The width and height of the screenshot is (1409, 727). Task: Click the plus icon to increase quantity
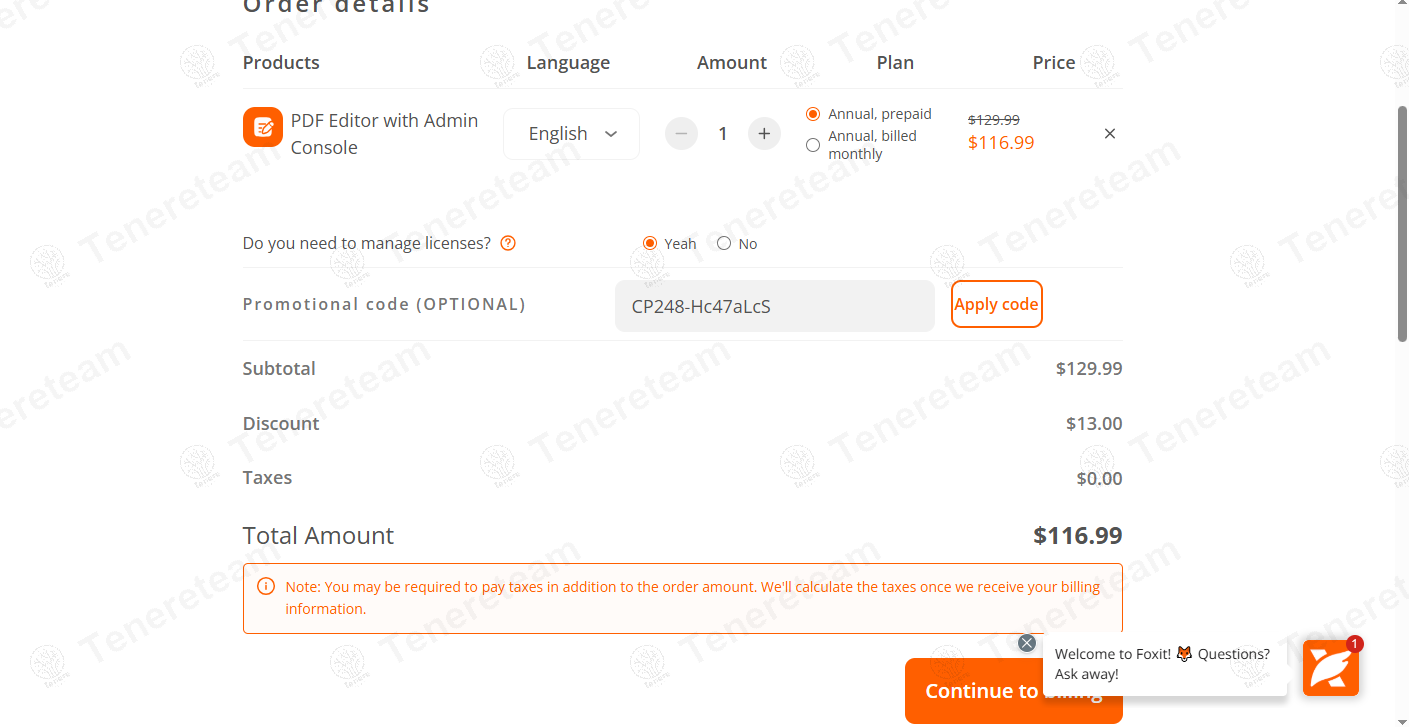(x=764, y=133)
